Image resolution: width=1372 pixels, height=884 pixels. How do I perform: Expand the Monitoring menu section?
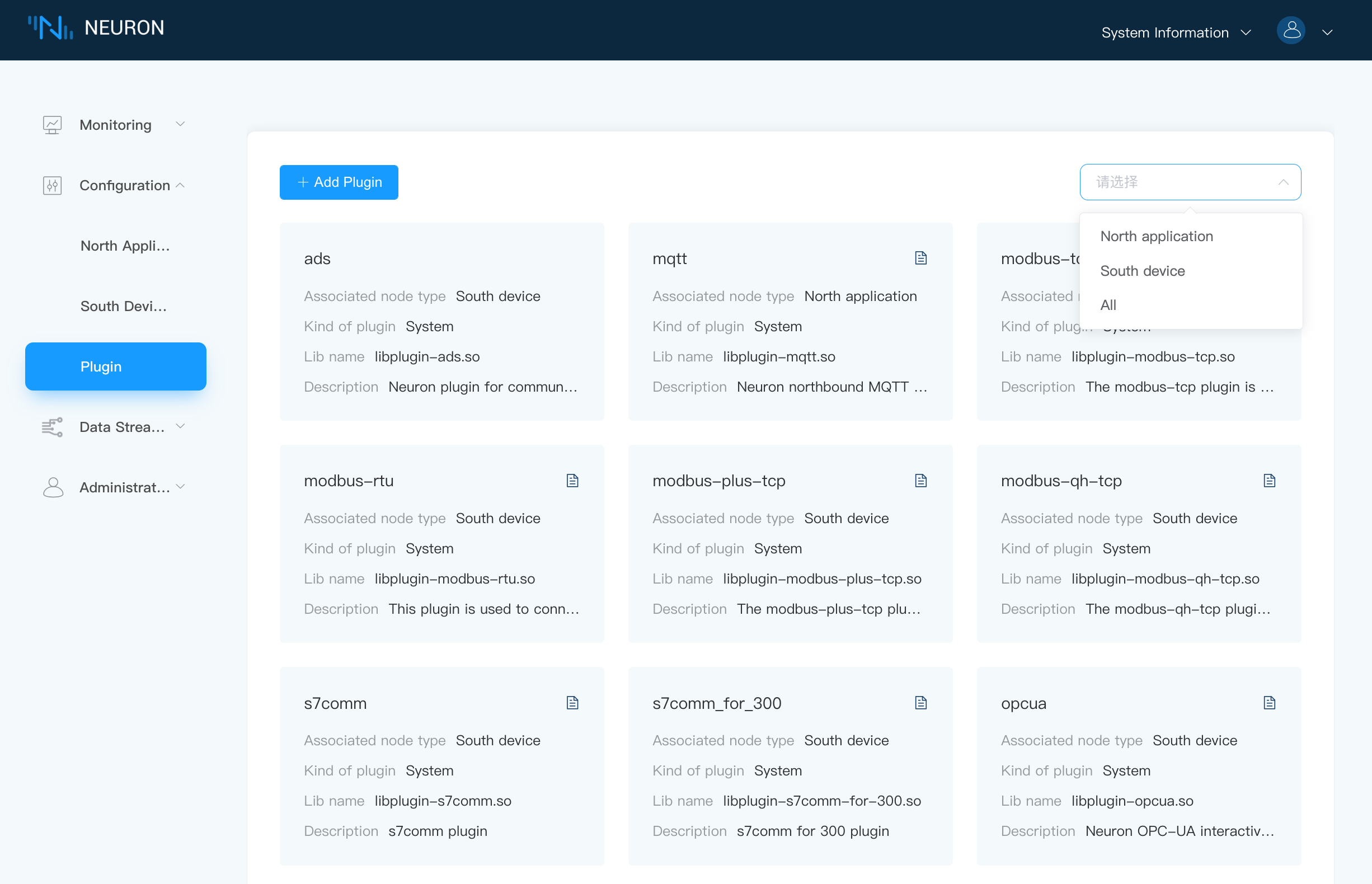(115, 124)
